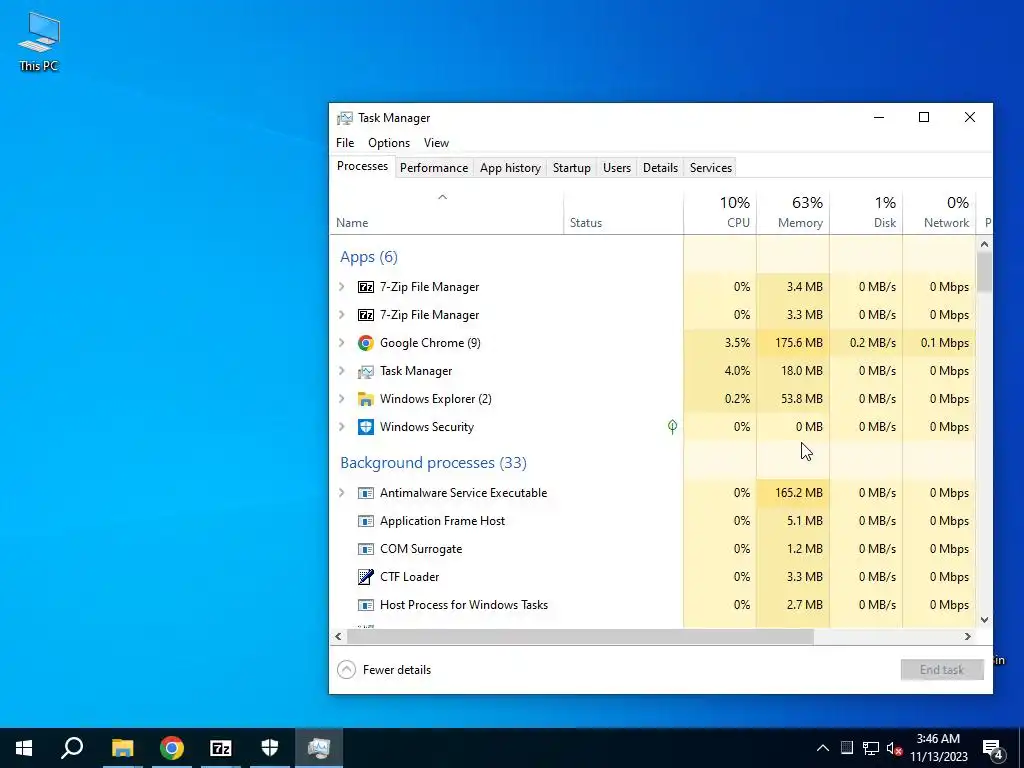Collapse view using Fewer details

384,670
